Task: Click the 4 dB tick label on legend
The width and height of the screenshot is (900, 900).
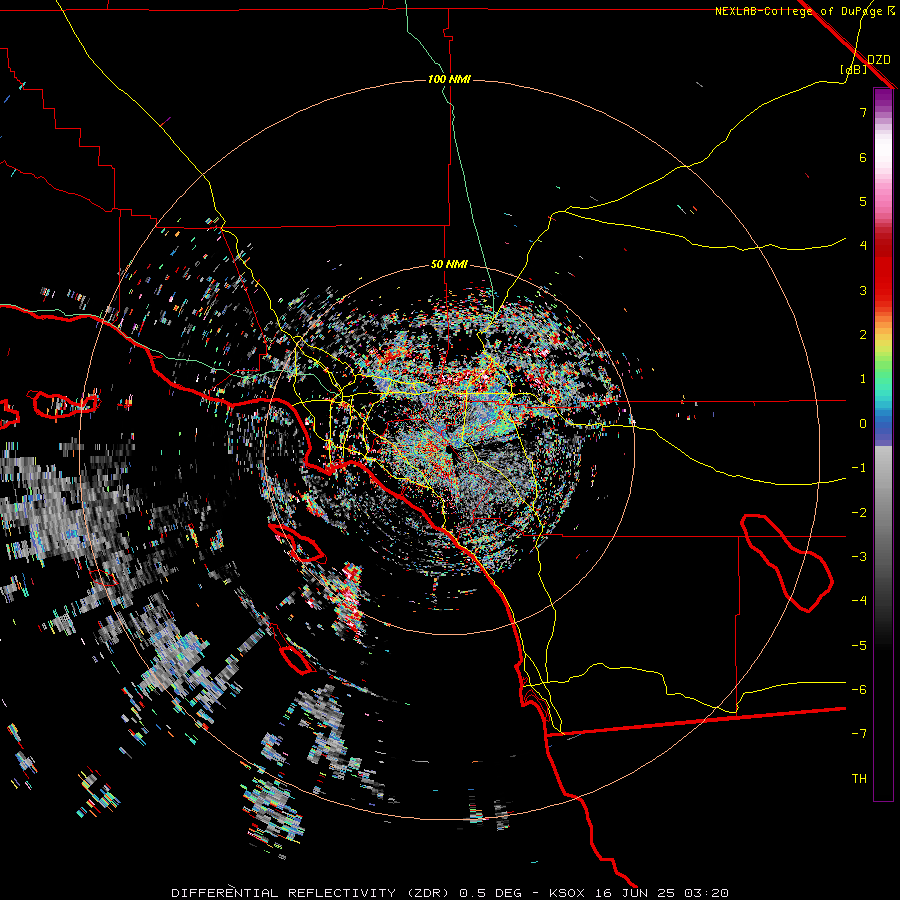Action: click(863, 246)
